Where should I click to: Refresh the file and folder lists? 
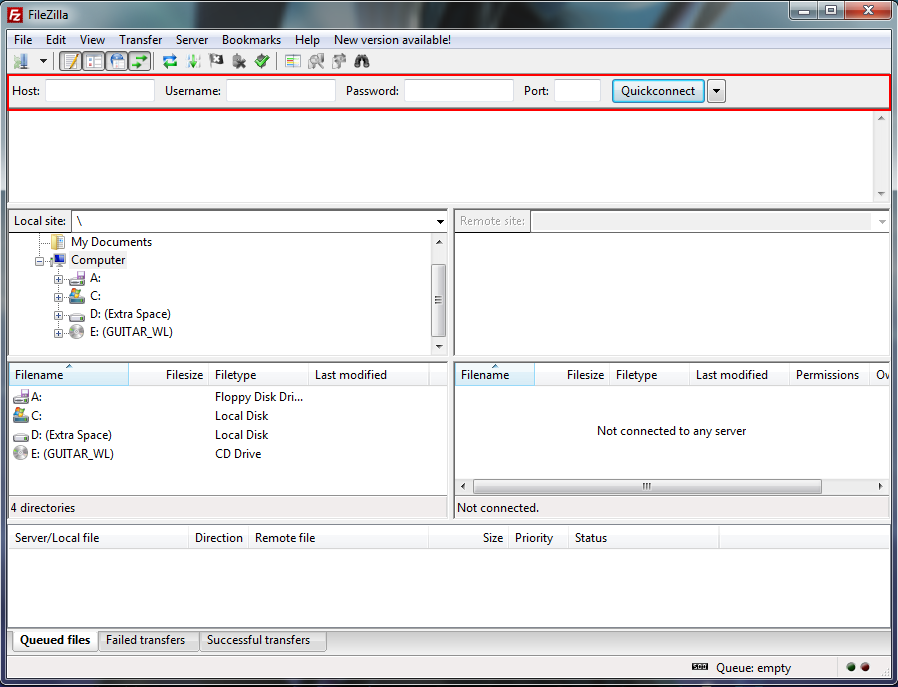(x=170, y=61)
